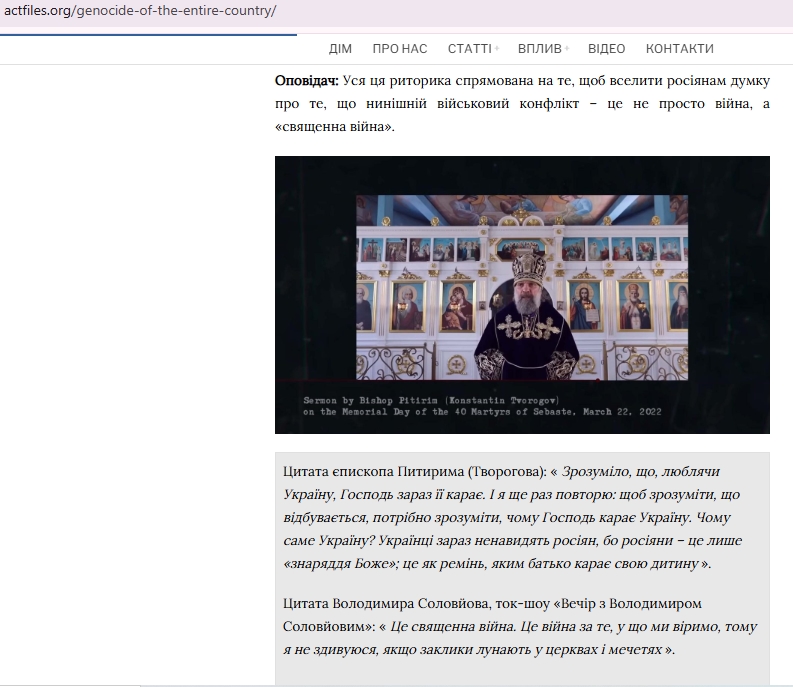Click the bold 'Оповідач:' label
Image resolution: width=793 pixels, height=687 pixels.
pos(307,80)
